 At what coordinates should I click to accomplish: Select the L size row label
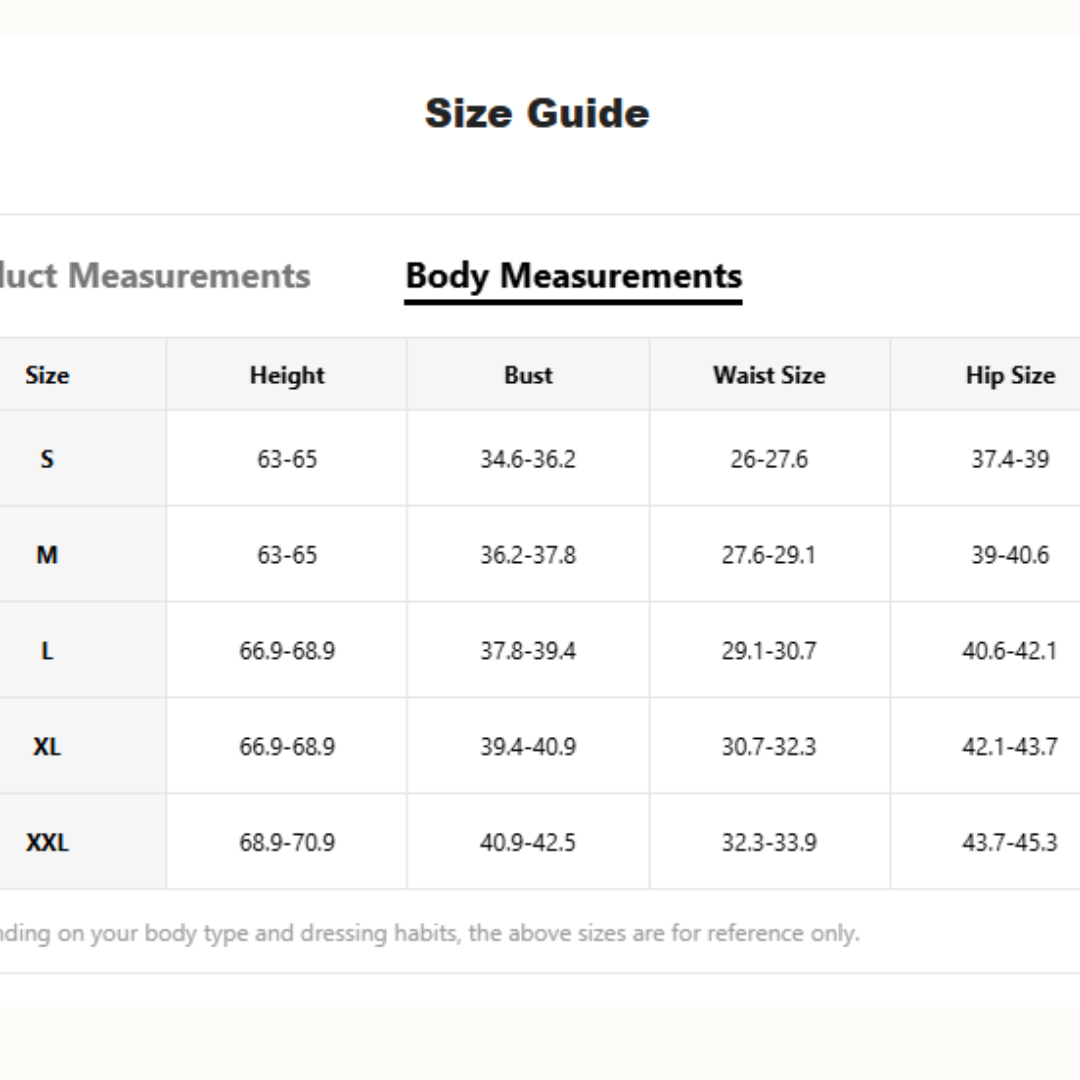coord(47,651)
